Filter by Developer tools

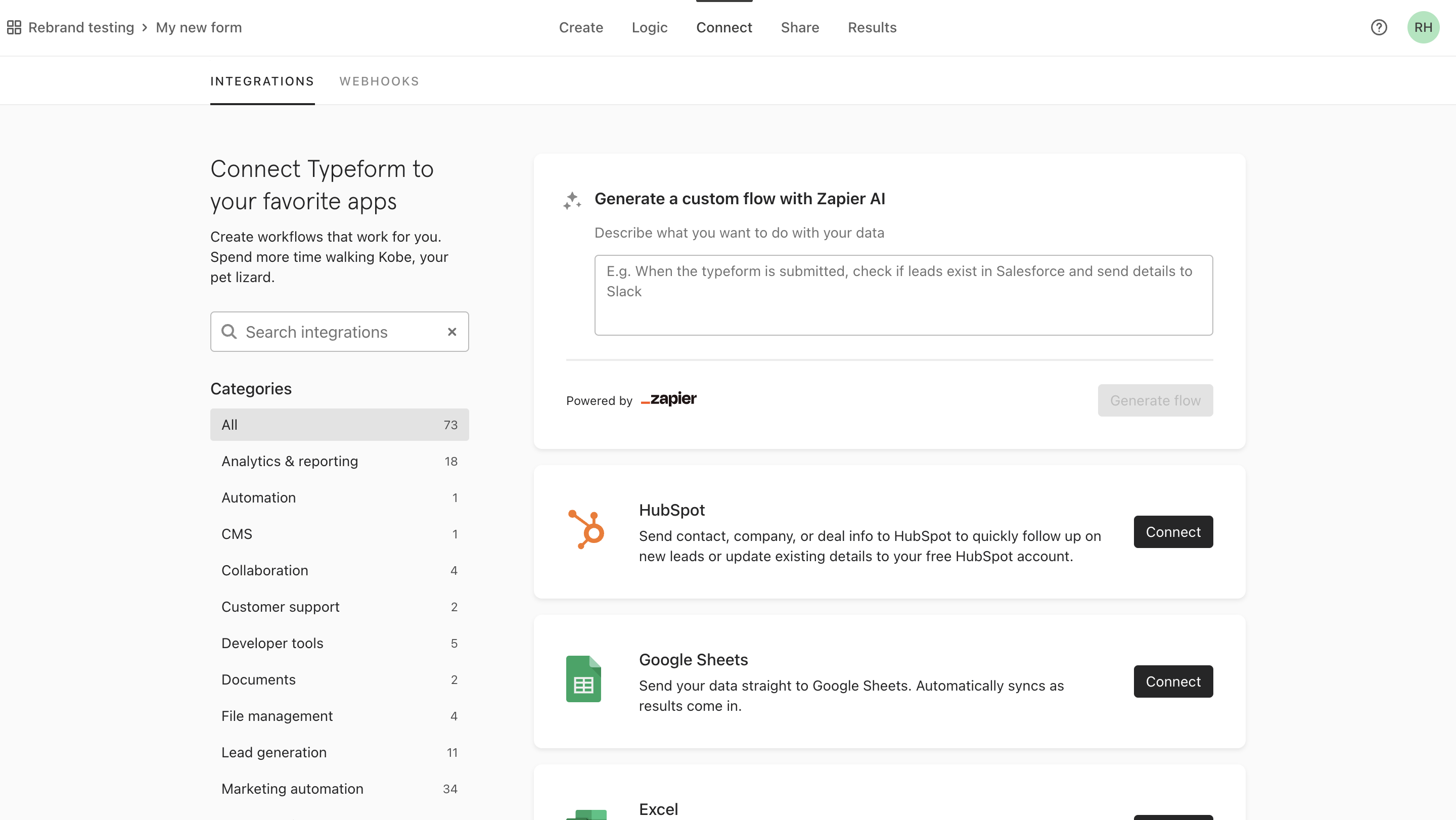340,643
